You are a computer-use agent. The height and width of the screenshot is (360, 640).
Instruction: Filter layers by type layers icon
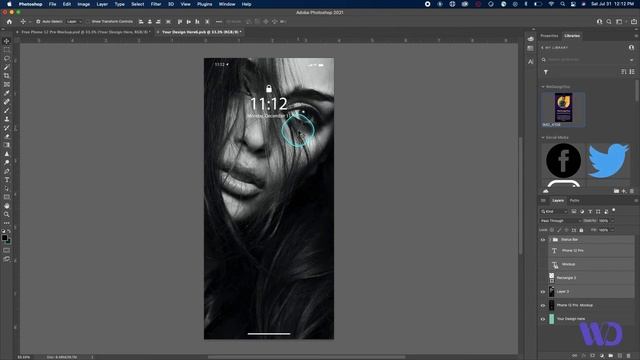coord(590,211)
